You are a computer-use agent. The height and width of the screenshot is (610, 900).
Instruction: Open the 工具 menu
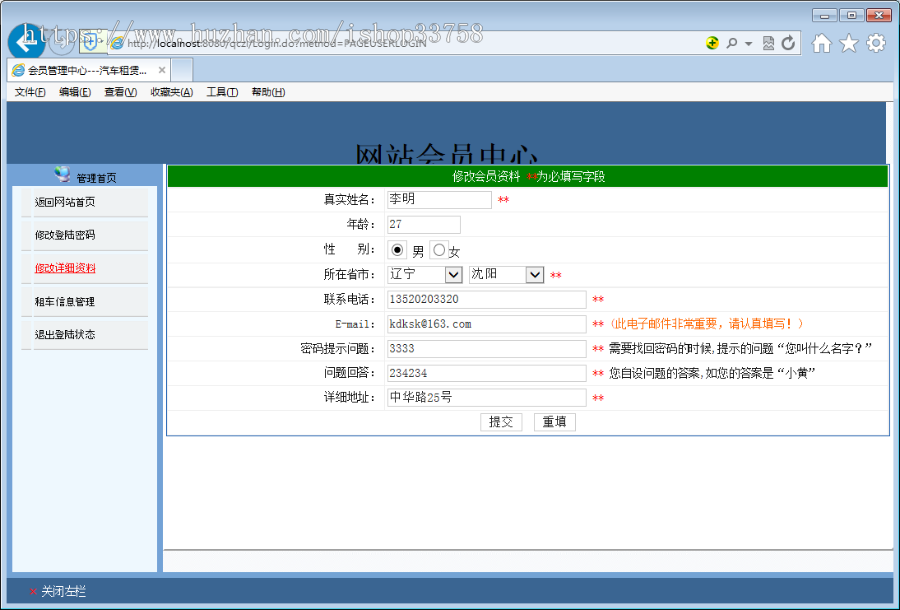click(220, 91)
